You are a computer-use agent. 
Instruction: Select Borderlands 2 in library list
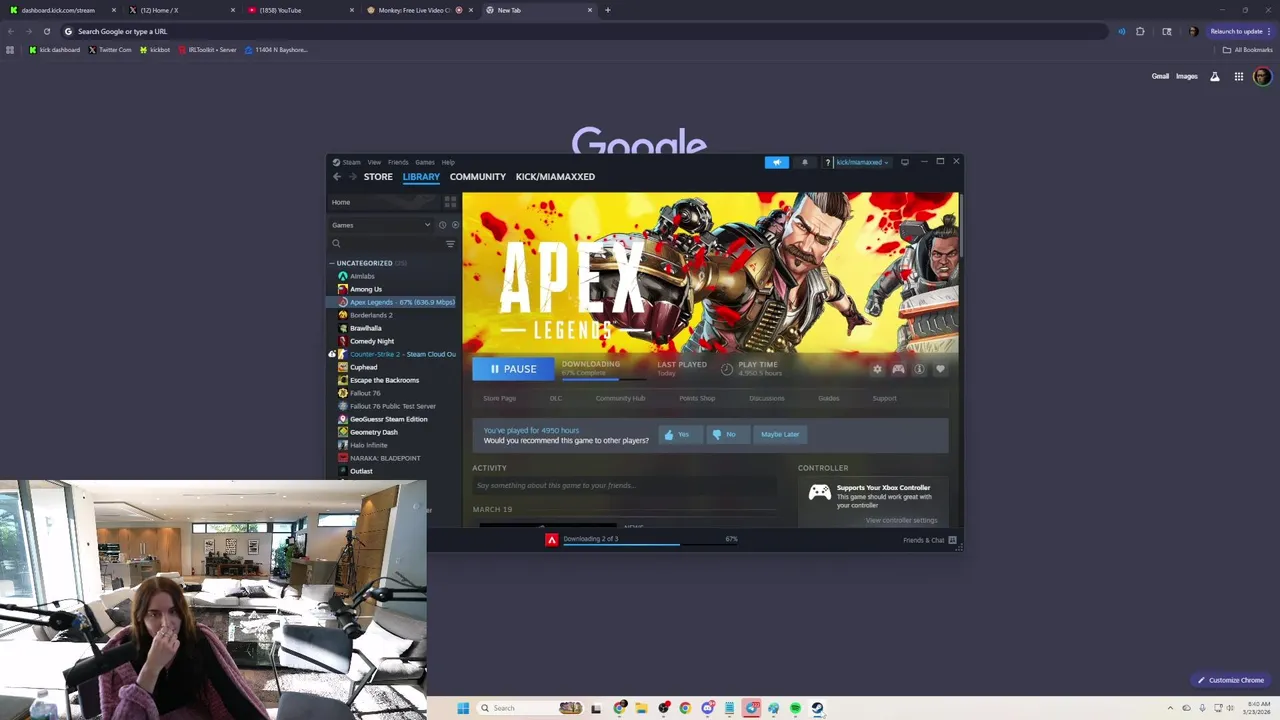371,315
